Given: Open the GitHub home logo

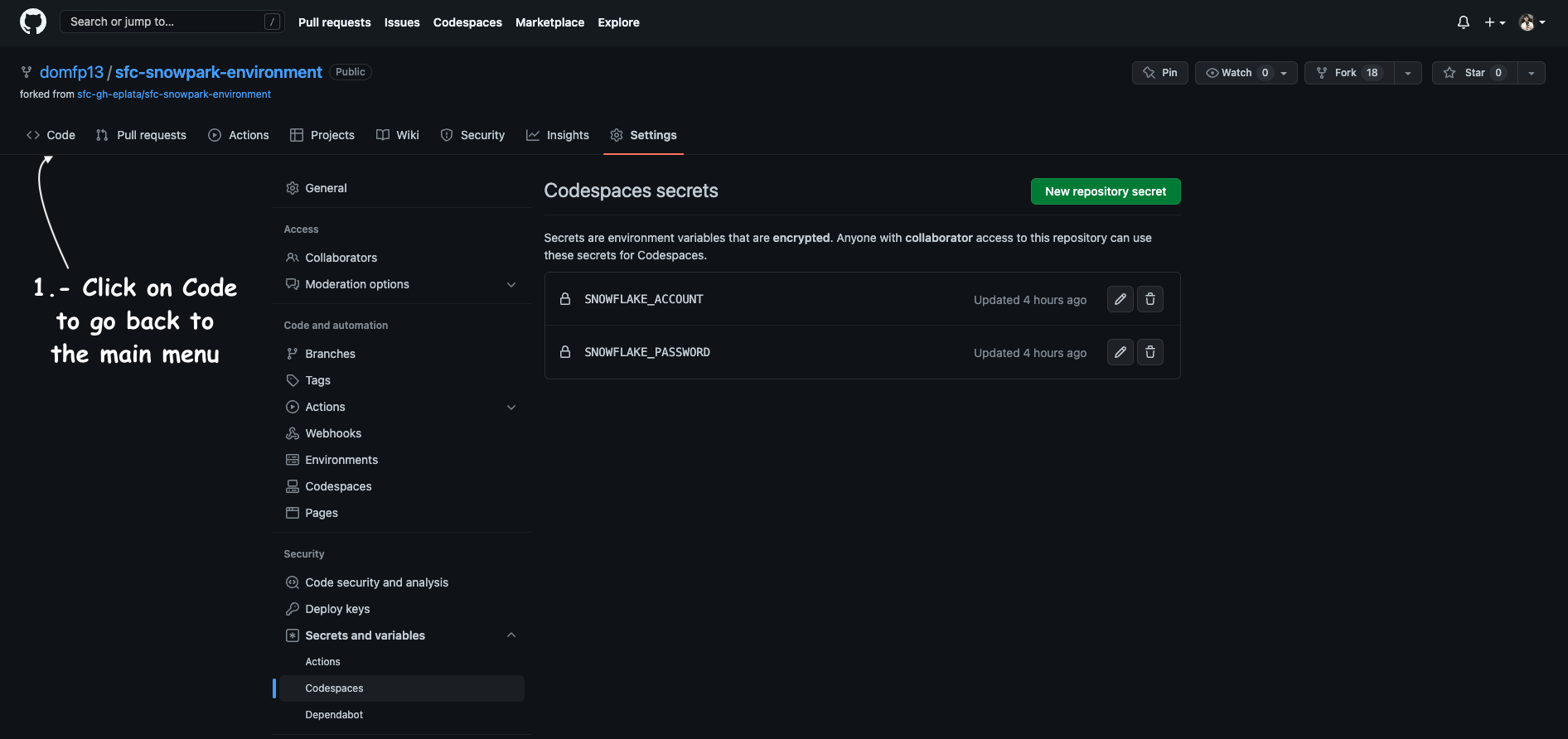Looking at the screenshot, I should pyautogui.click(x=33, y=22).
